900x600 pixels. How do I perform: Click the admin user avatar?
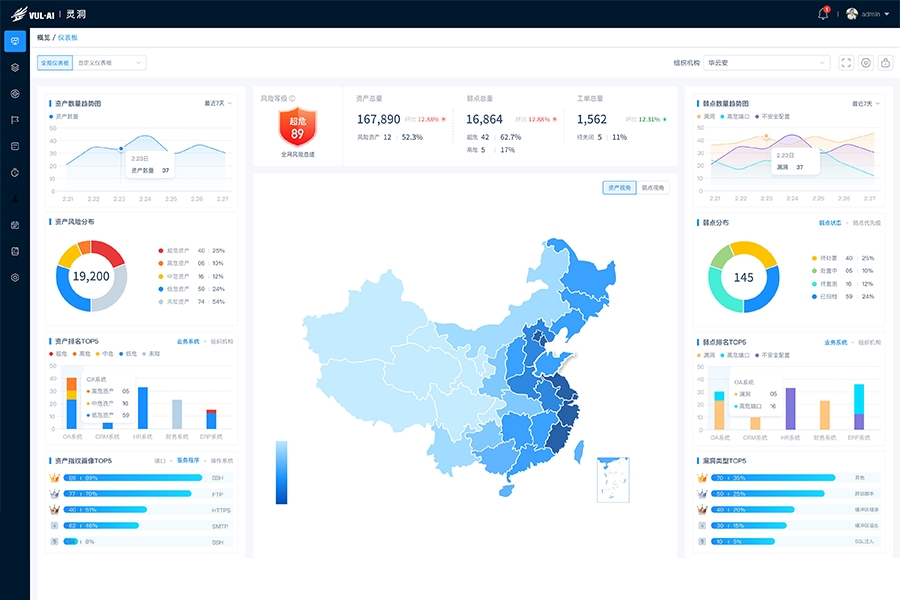pos(852,14)
